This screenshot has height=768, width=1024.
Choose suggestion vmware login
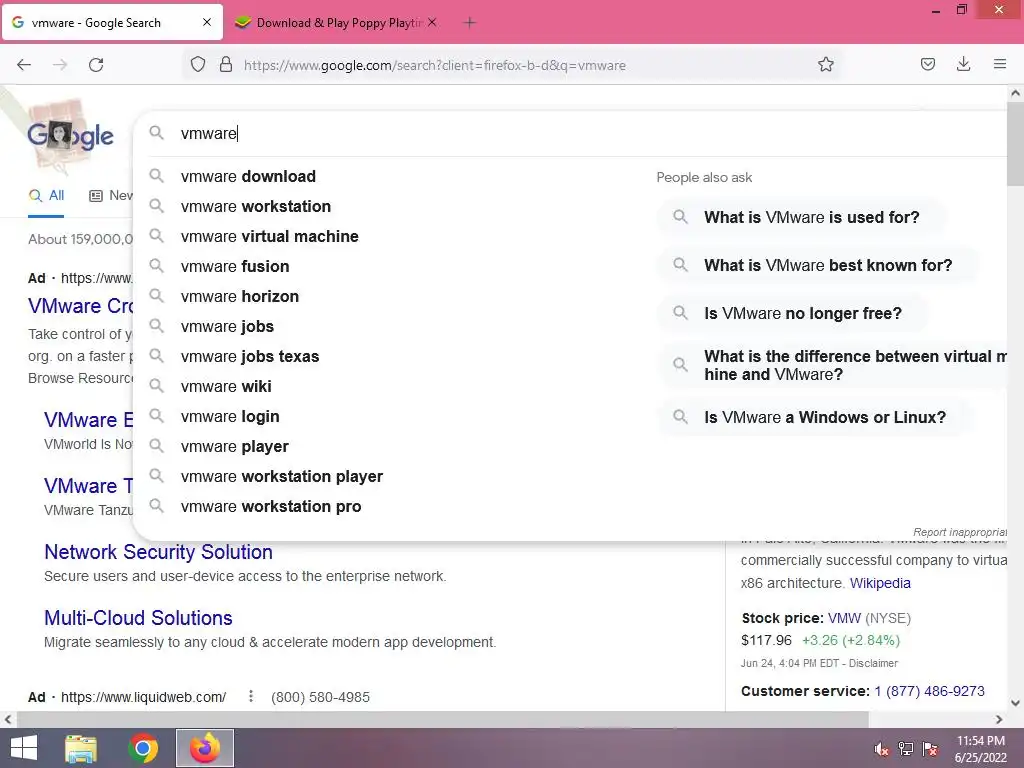tap(230, 417)
